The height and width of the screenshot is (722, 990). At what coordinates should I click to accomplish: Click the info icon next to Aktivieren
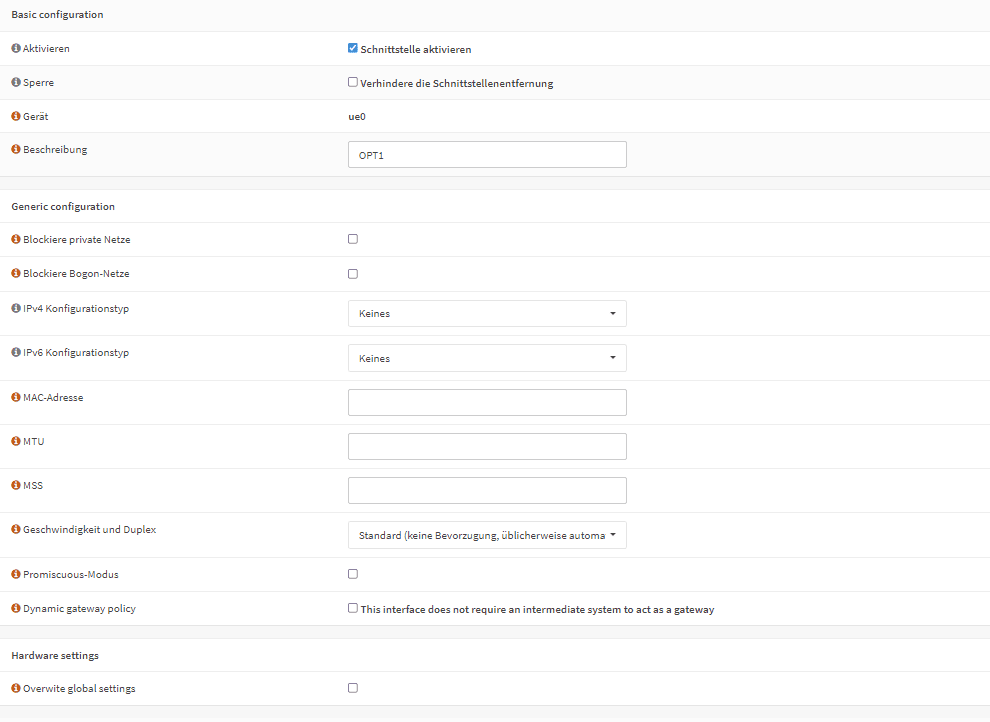tap(16, 48)
